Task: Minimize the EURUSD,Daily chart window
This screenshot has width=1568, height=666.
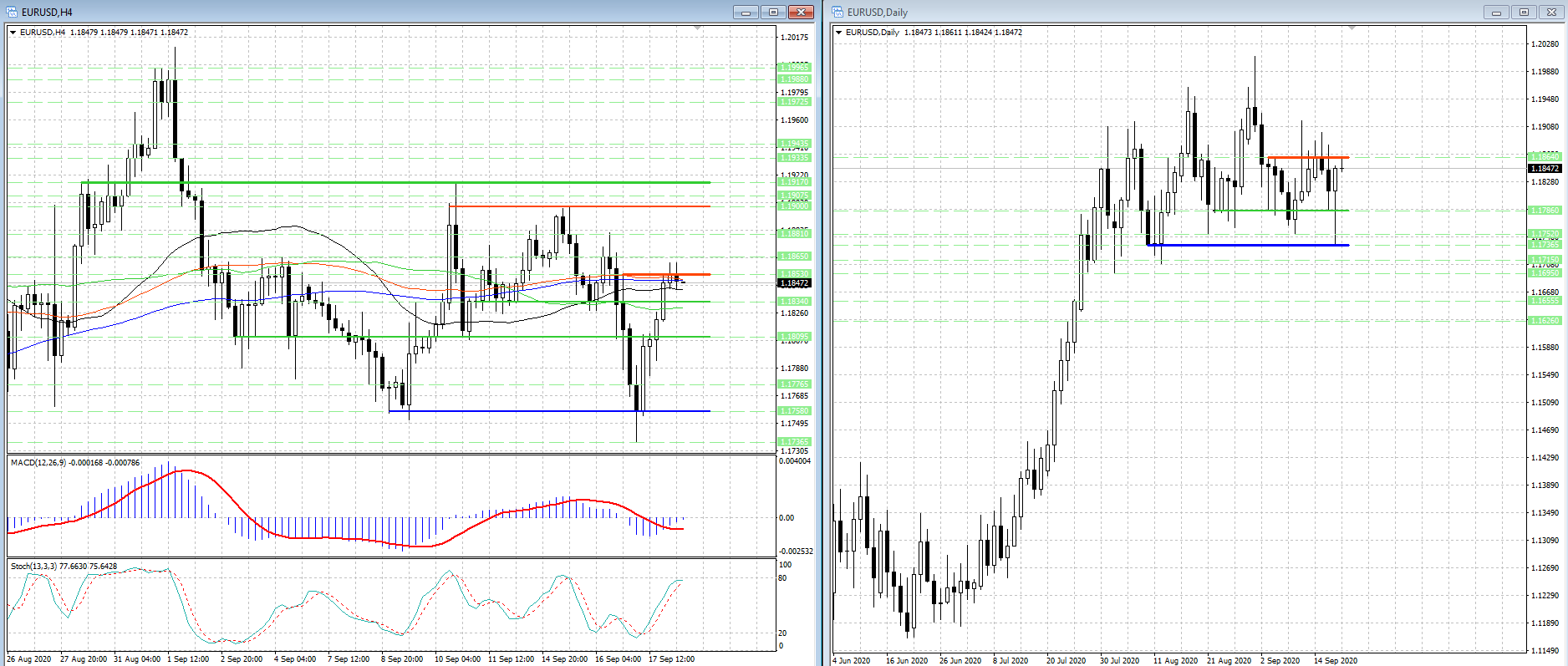Action: click(x=1496, y=12)
